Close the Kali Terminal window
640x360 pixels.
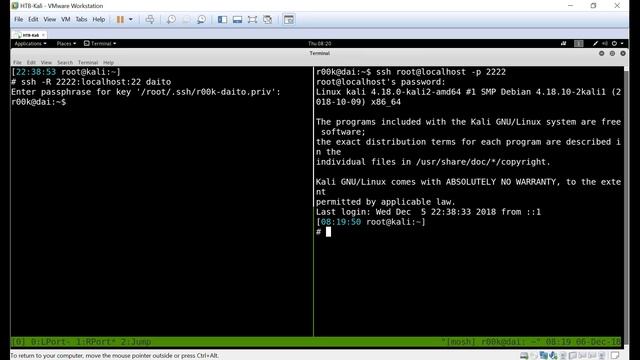(623, 53)
